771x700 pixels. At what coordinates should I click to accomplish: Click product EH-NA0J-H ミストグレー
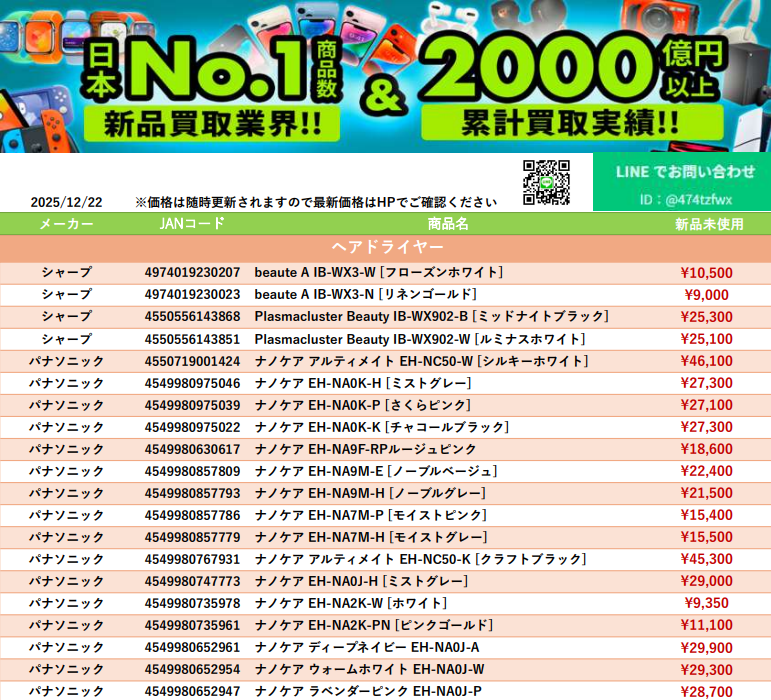[x=361, y=581]
